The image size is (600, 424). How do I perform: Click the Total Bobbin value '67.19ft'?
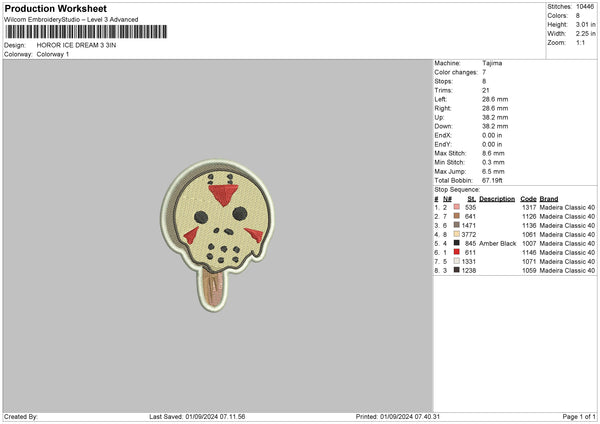tap(492, 180)
